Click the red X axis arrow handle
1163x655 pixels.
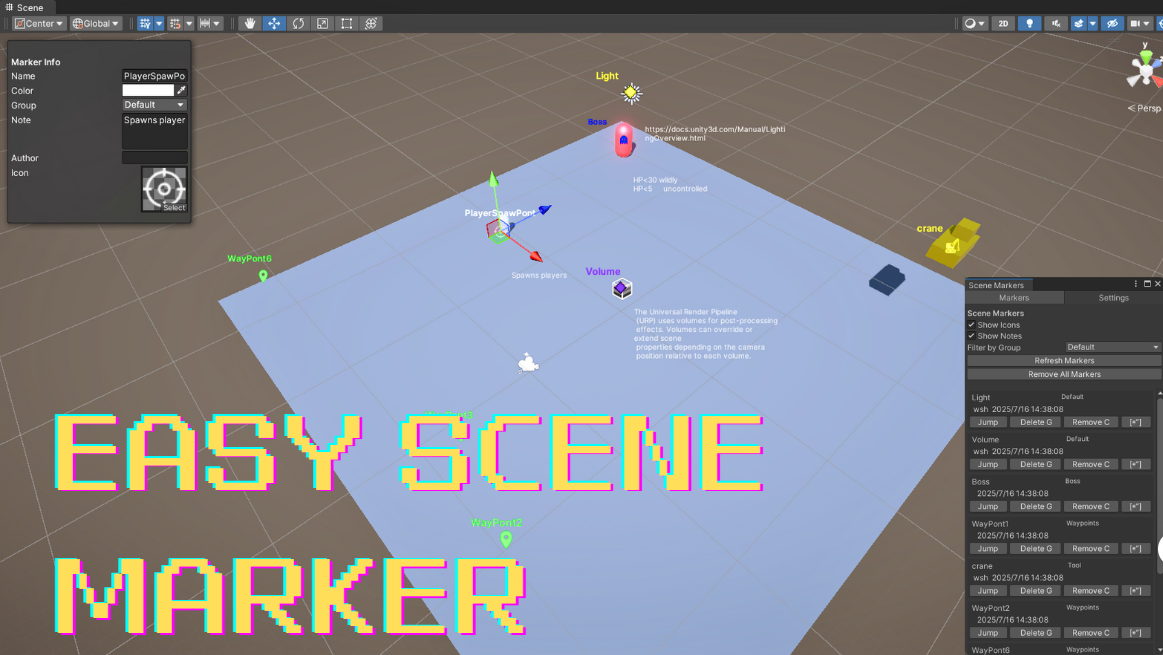pos(536,257)
